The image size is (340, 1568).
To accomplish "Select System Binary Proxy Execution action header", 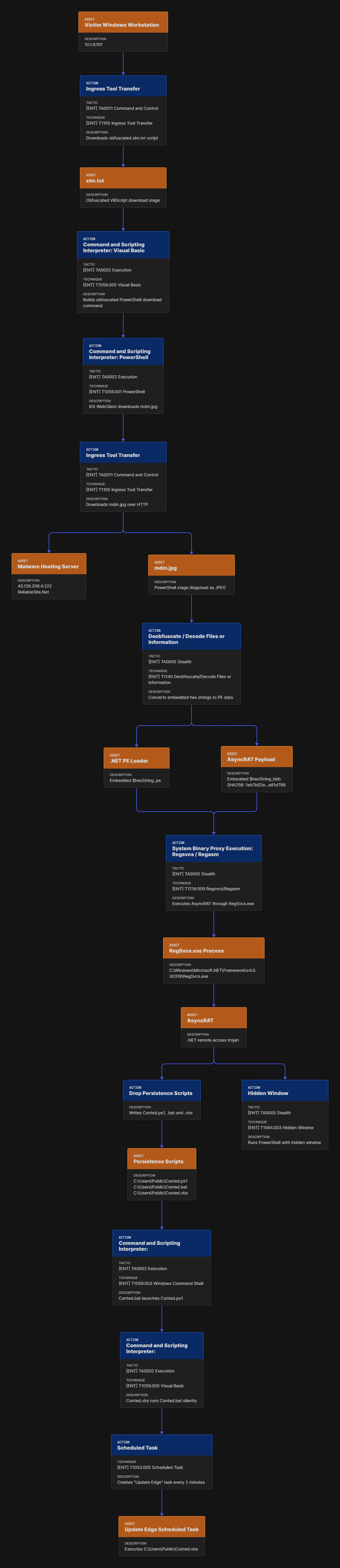I will click(x=214, y=848).
